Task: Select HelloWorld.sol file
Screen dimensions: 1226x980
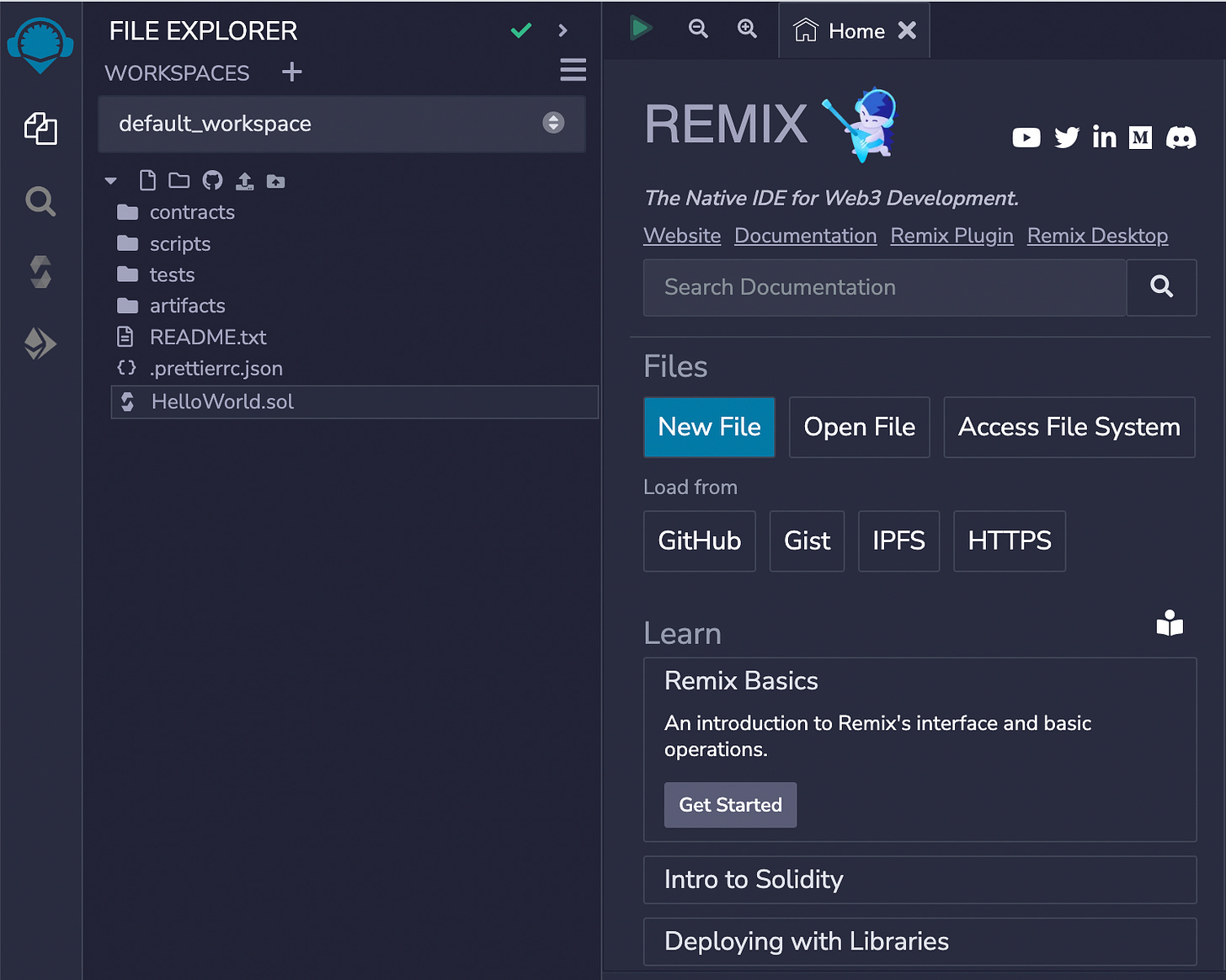Action: coord(354,402)
